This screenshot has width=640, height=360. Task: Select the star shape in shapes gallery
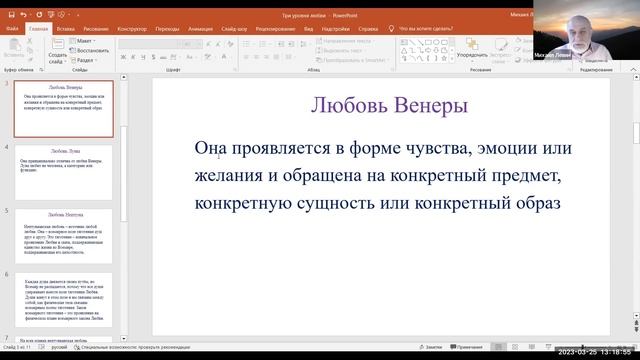(x=444, y=58)
